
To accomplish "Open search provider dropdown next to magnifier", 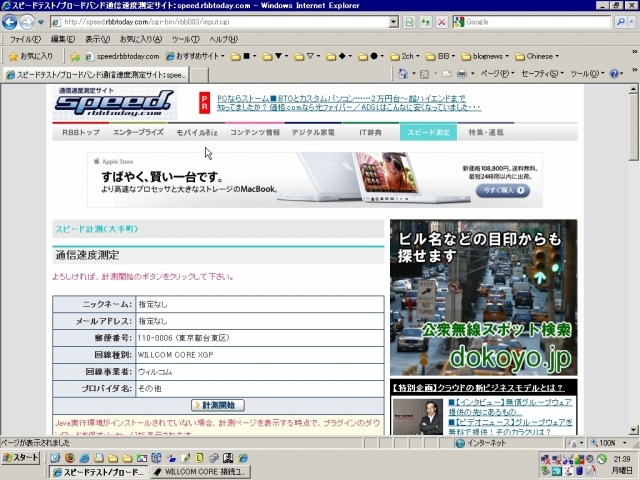I will pos(632,22).
